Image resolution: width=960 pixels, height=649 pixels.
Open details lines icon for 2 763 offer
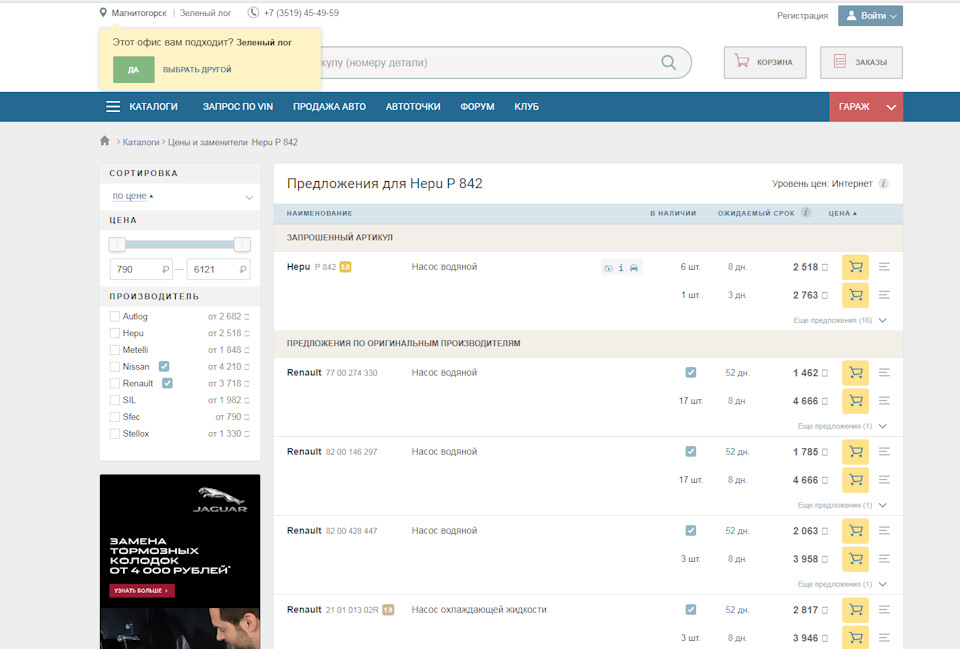click(884, 295)
